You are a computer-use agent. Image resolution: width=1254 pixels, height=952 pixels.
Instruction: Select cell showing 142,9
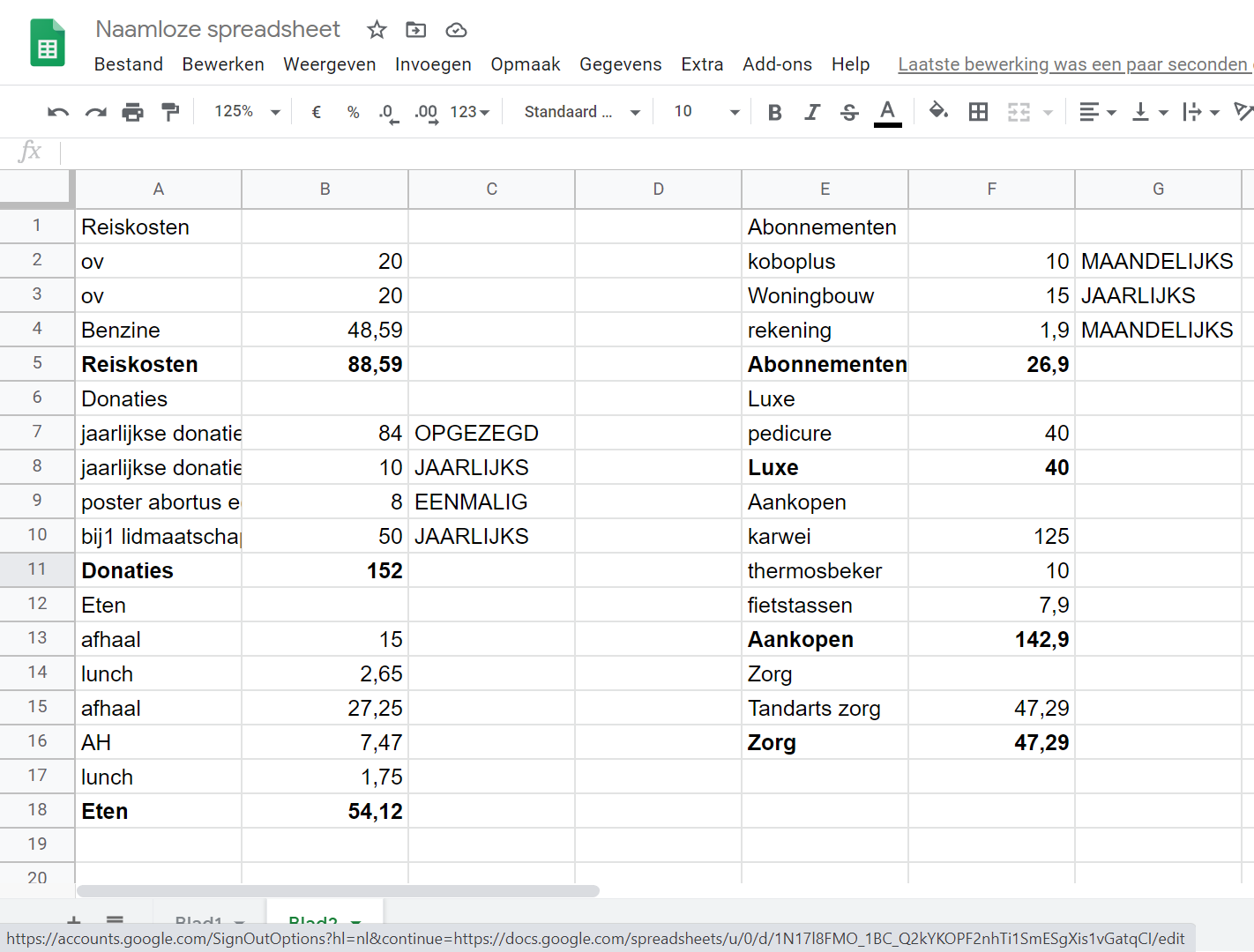(992, 639)
